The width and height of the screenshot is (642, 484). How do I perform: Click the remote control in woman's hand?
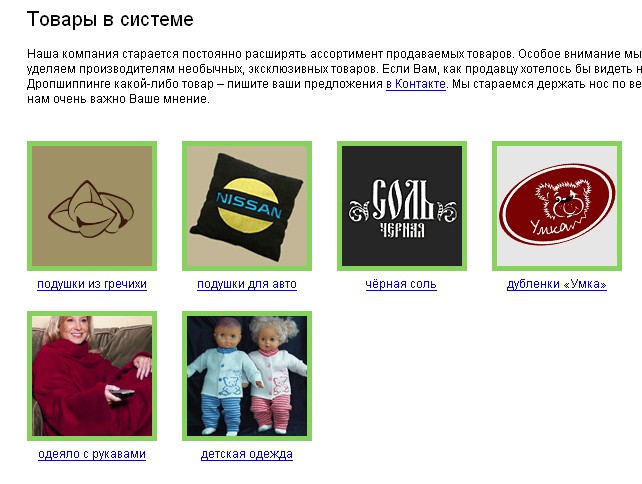click(x=122, y=394)
